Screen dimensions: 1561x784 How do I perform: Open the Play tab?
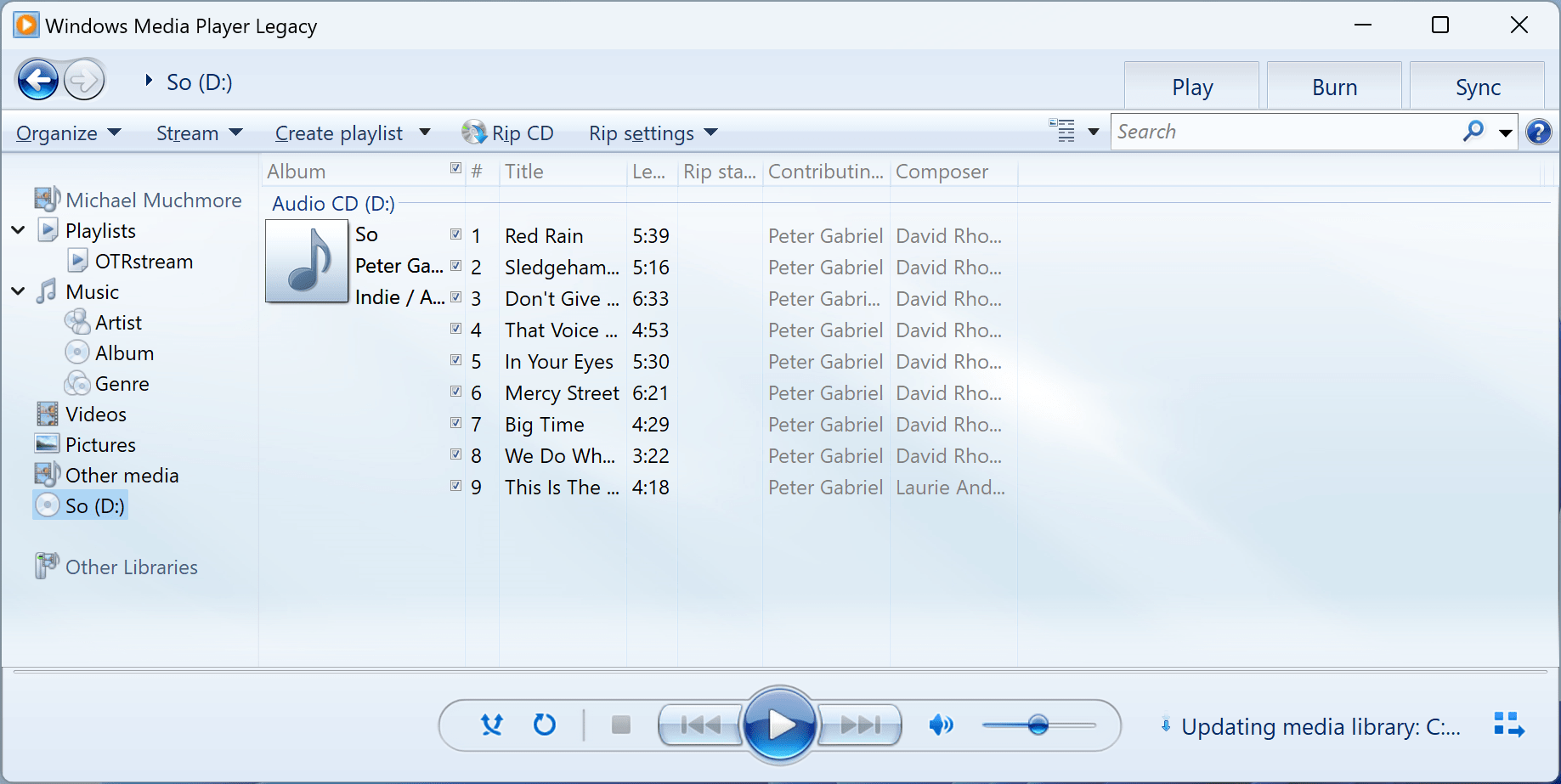click(1191, 87)
